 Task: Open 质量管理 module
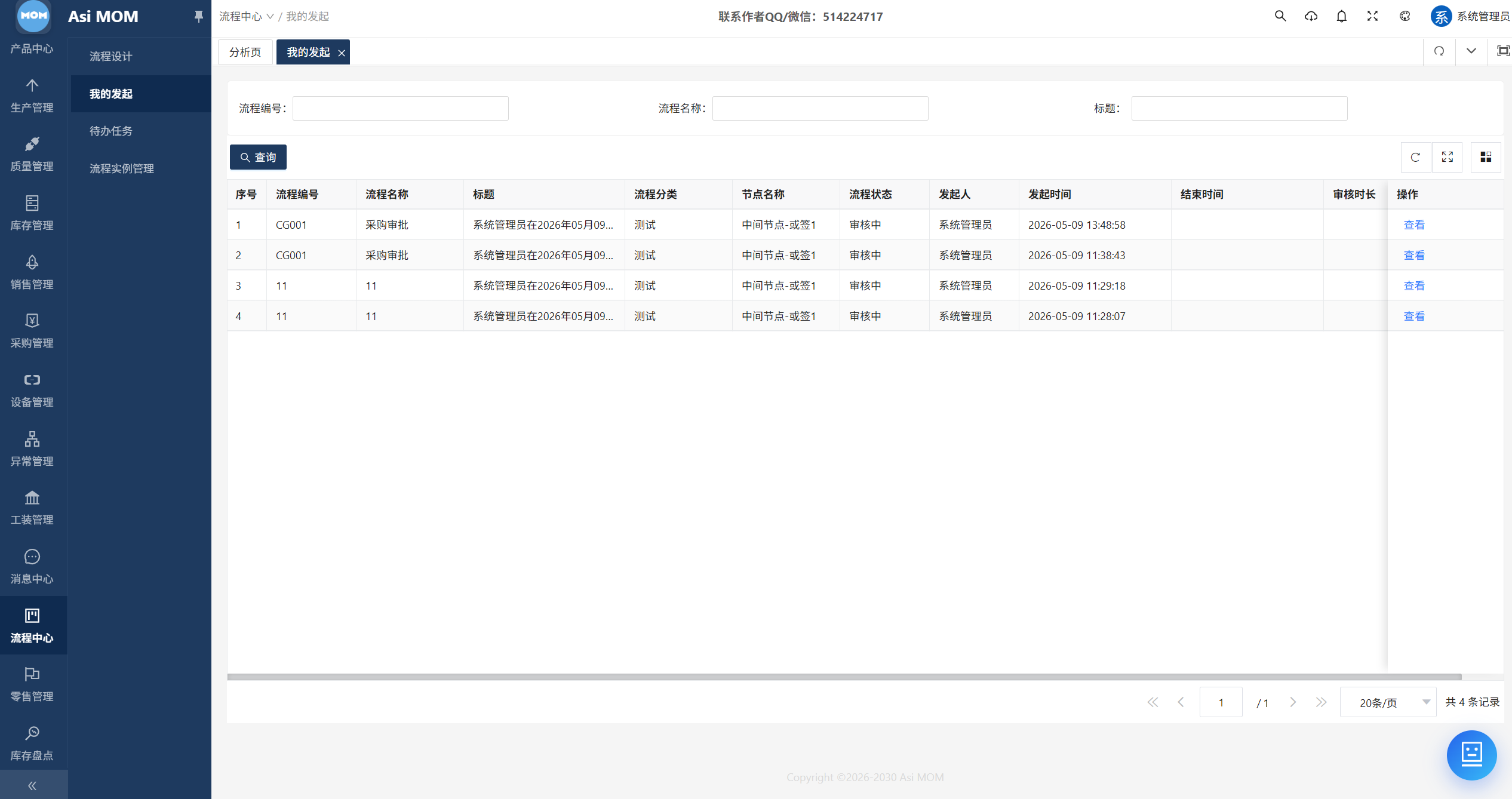point(32,154)
